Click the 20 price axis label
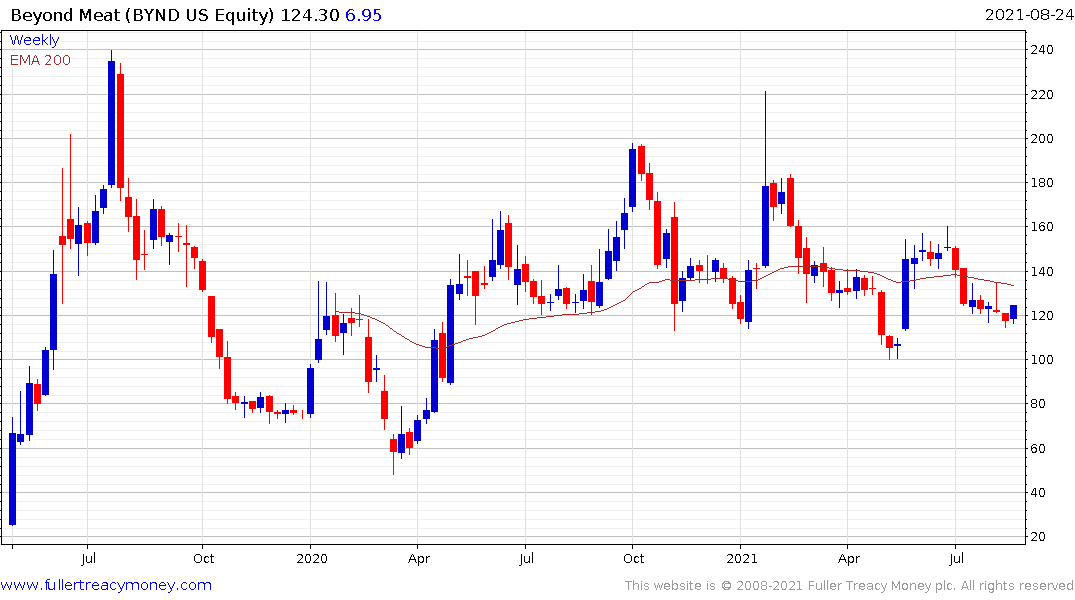 (x=1038, y=537)
